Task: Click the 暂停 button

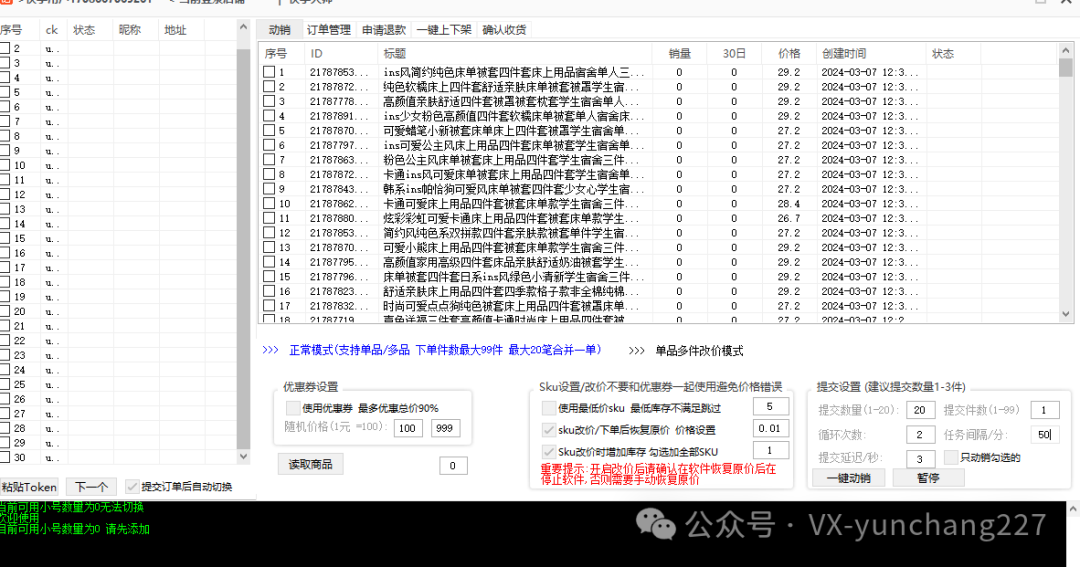Action: point(928,477)
